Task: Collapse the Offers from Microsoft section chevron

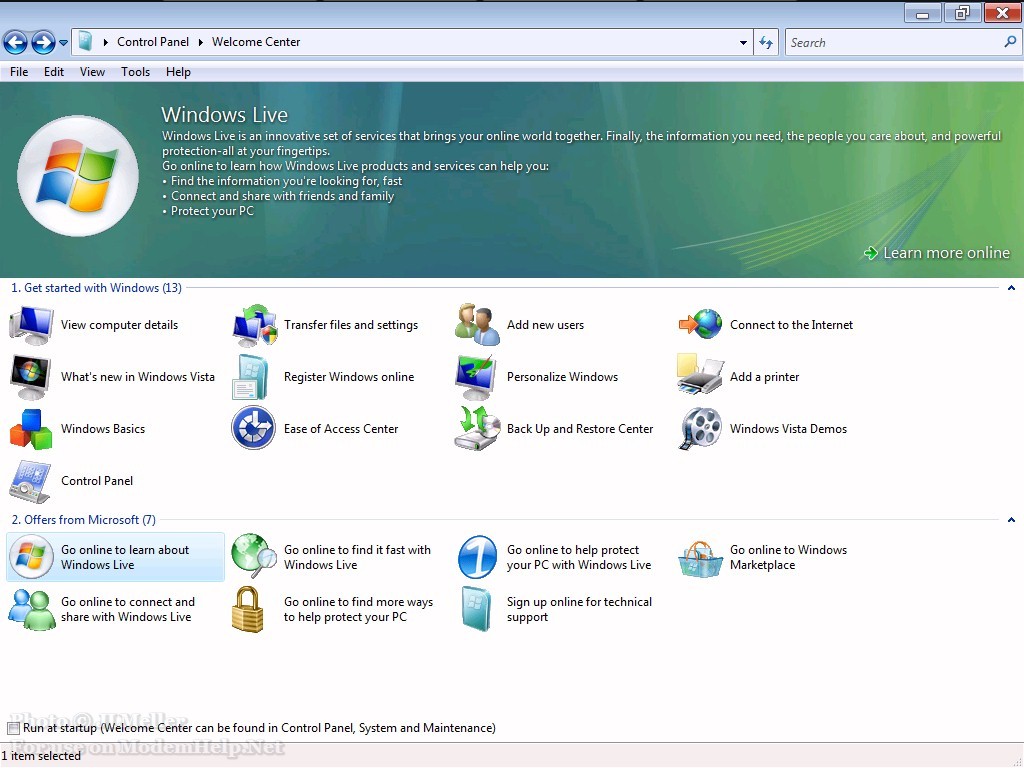Action: click(x=1011, y=520)
